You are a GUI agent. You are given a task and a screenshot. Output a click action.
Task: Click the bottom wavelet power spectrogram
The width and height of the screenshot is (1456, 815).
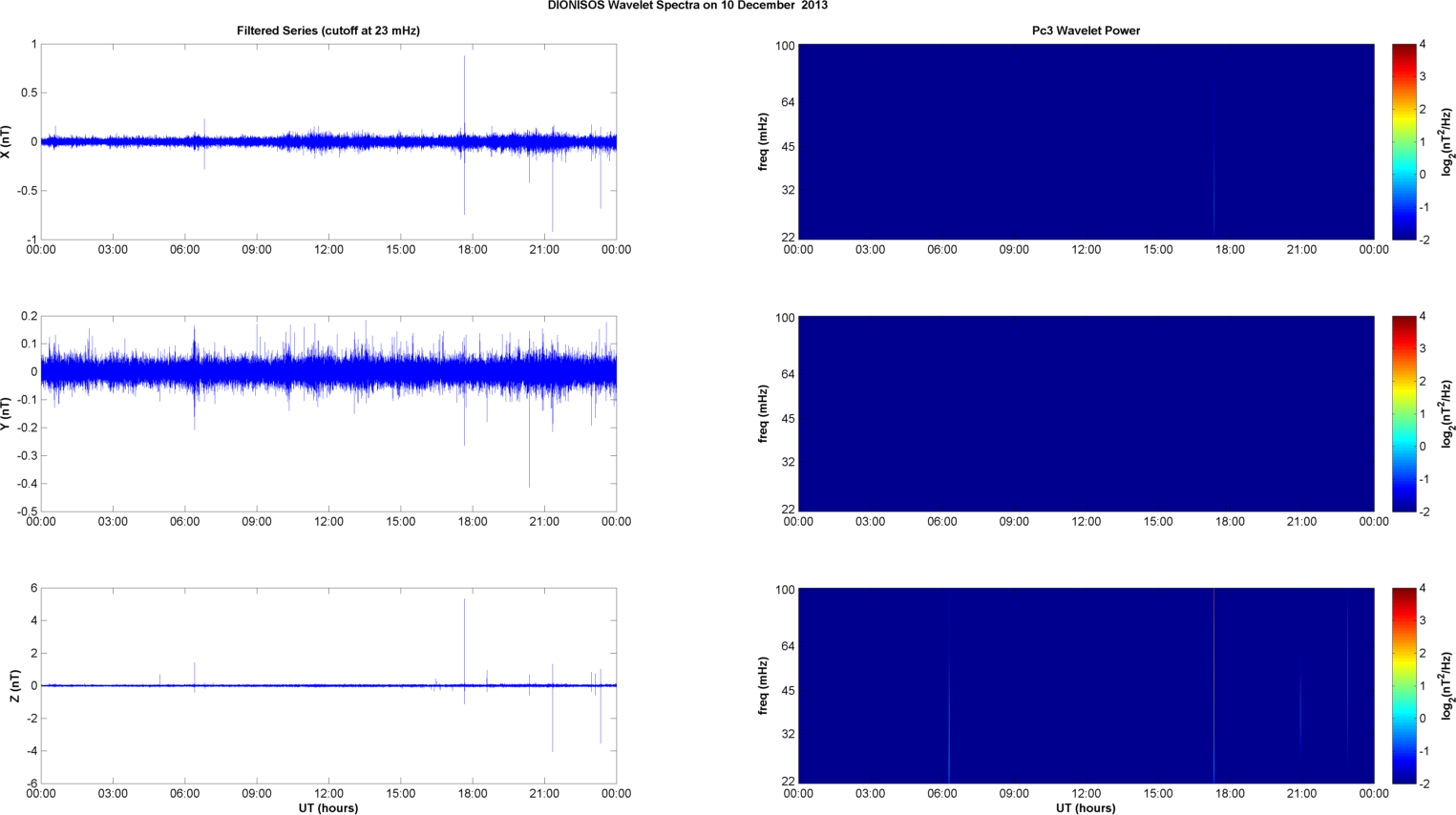(x=1086, y=686)
